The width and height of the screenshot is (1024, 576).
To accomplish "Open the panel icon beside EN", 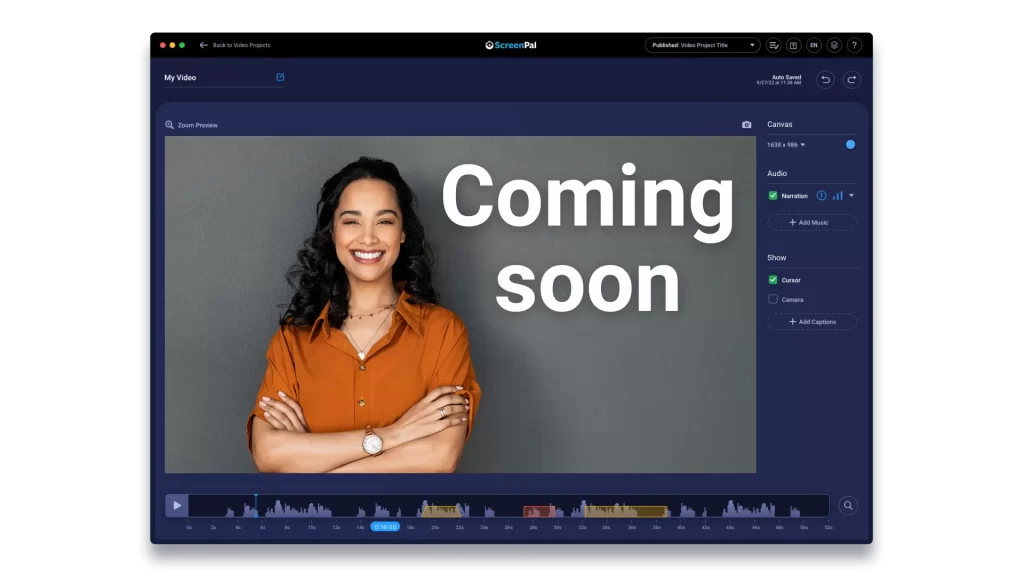I will tap(793, 45).
